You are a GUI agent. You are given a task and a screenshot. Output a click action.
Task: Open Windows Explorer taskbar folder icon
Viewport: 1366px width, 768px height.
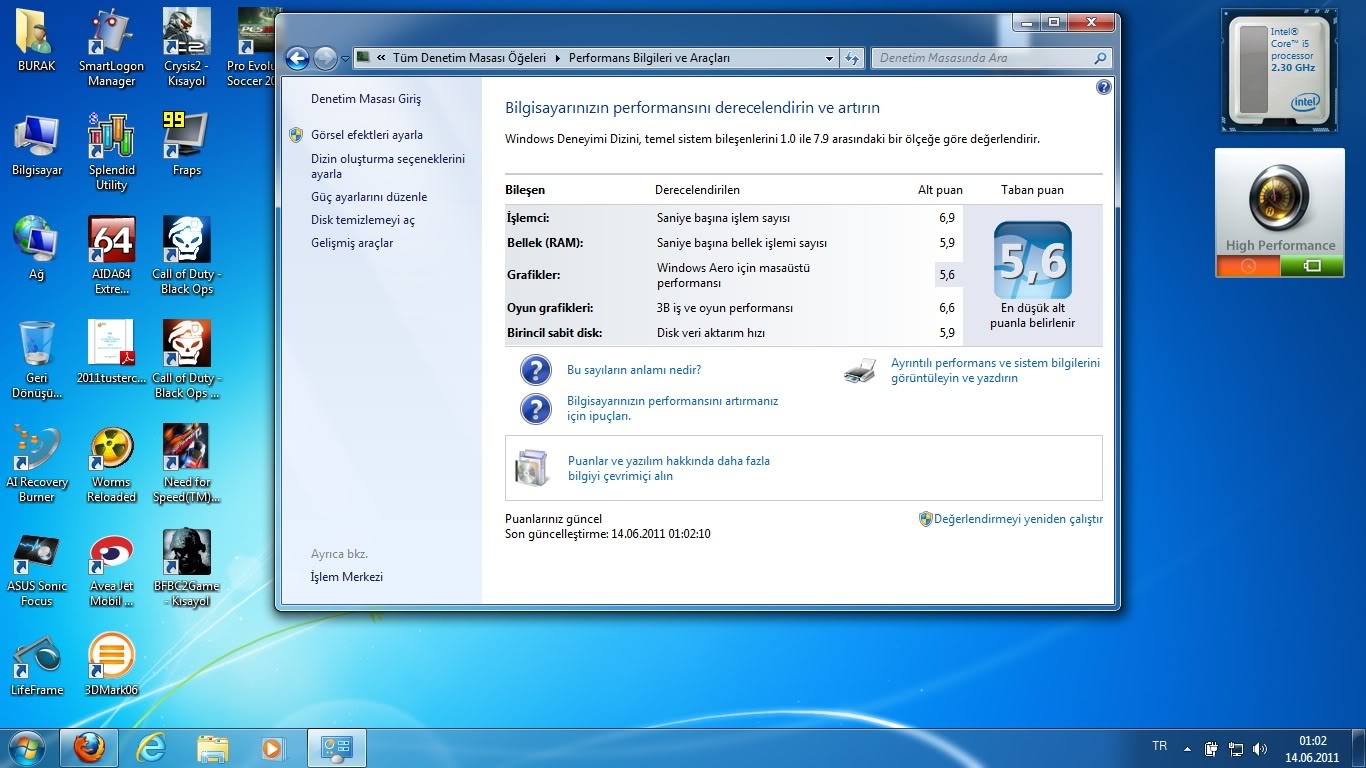212,748
